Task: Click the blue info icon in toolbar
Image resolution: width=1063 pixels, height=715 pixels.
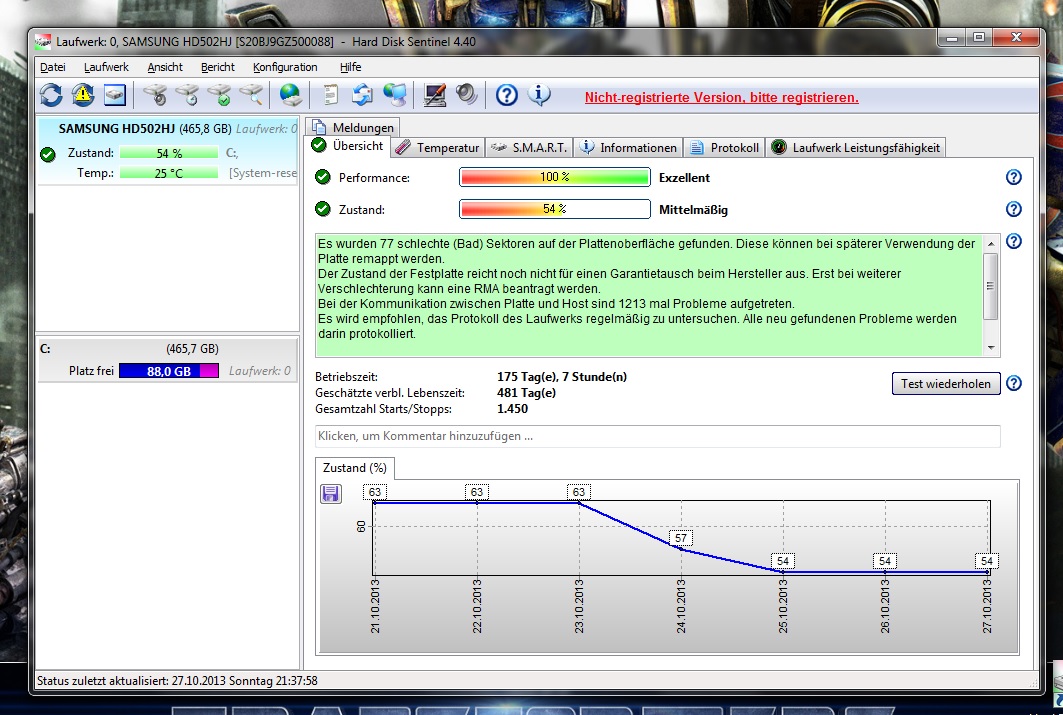Action: 539,96
